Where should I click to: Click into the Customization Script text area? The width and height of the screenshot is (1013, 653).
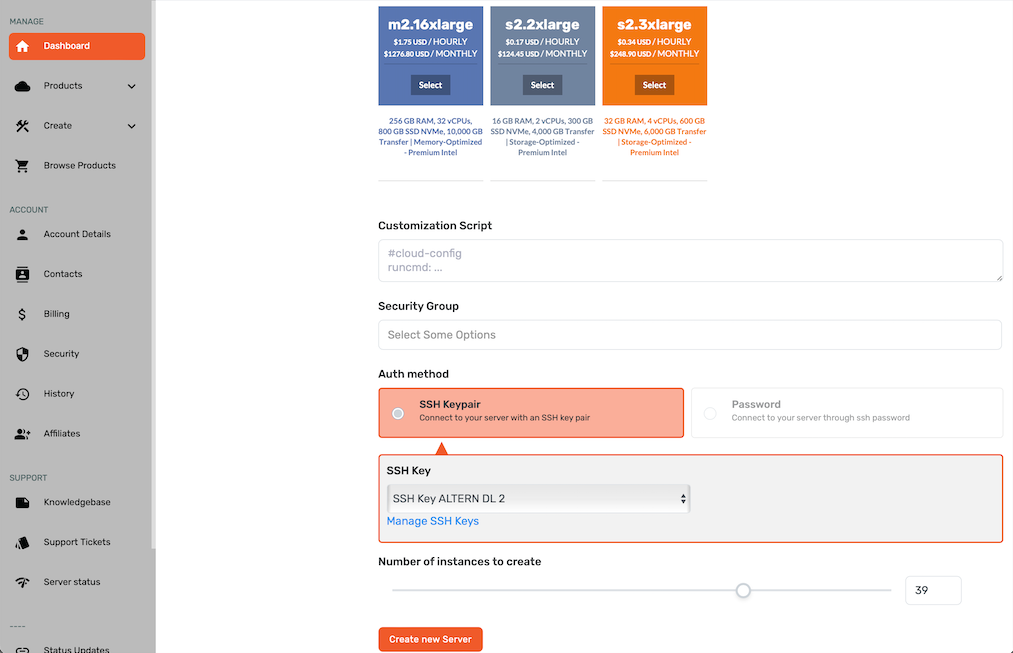pos(689,260)
